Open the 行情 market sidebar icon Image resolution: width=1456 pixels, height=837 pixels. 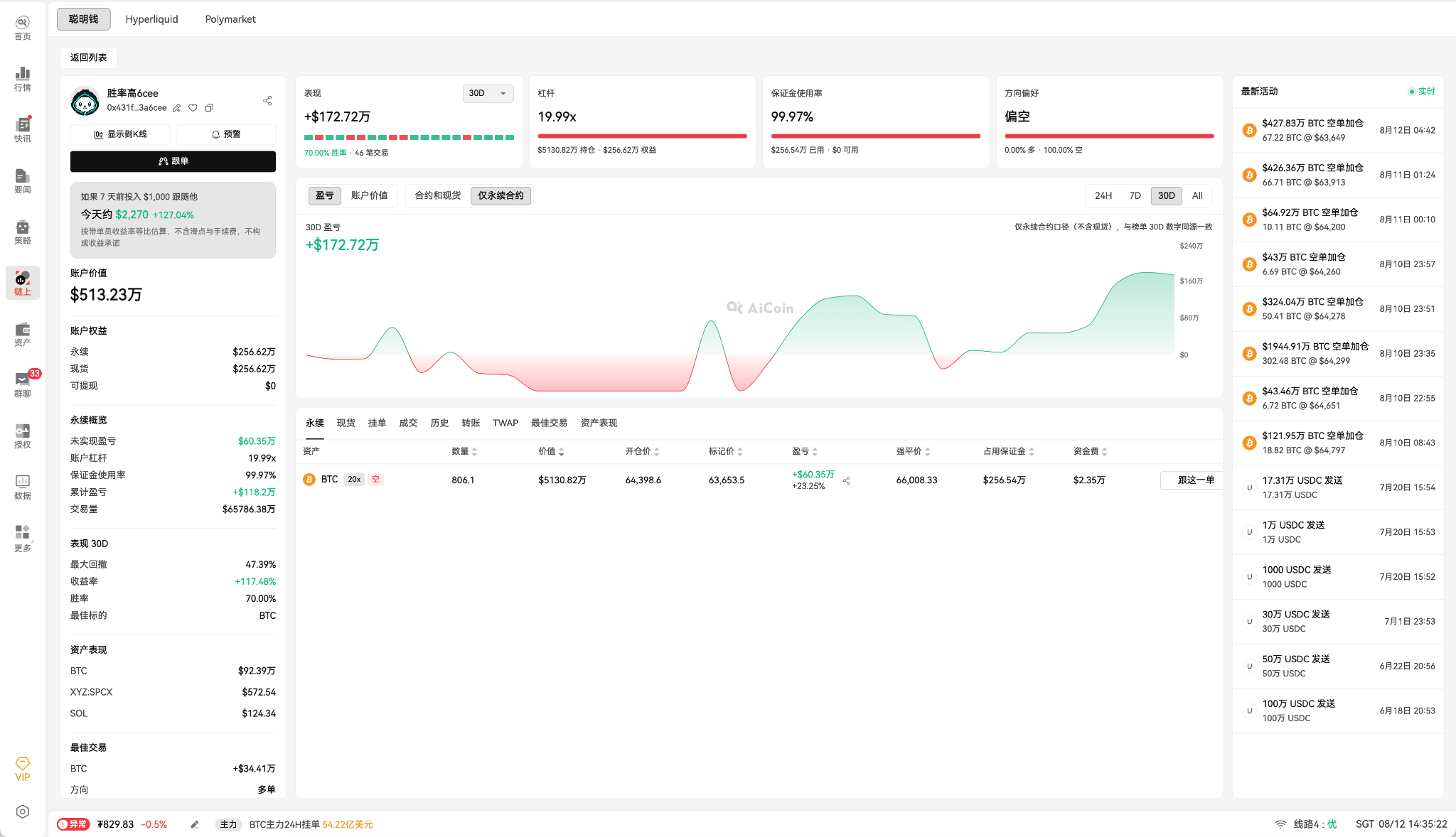tap(23, 80)
